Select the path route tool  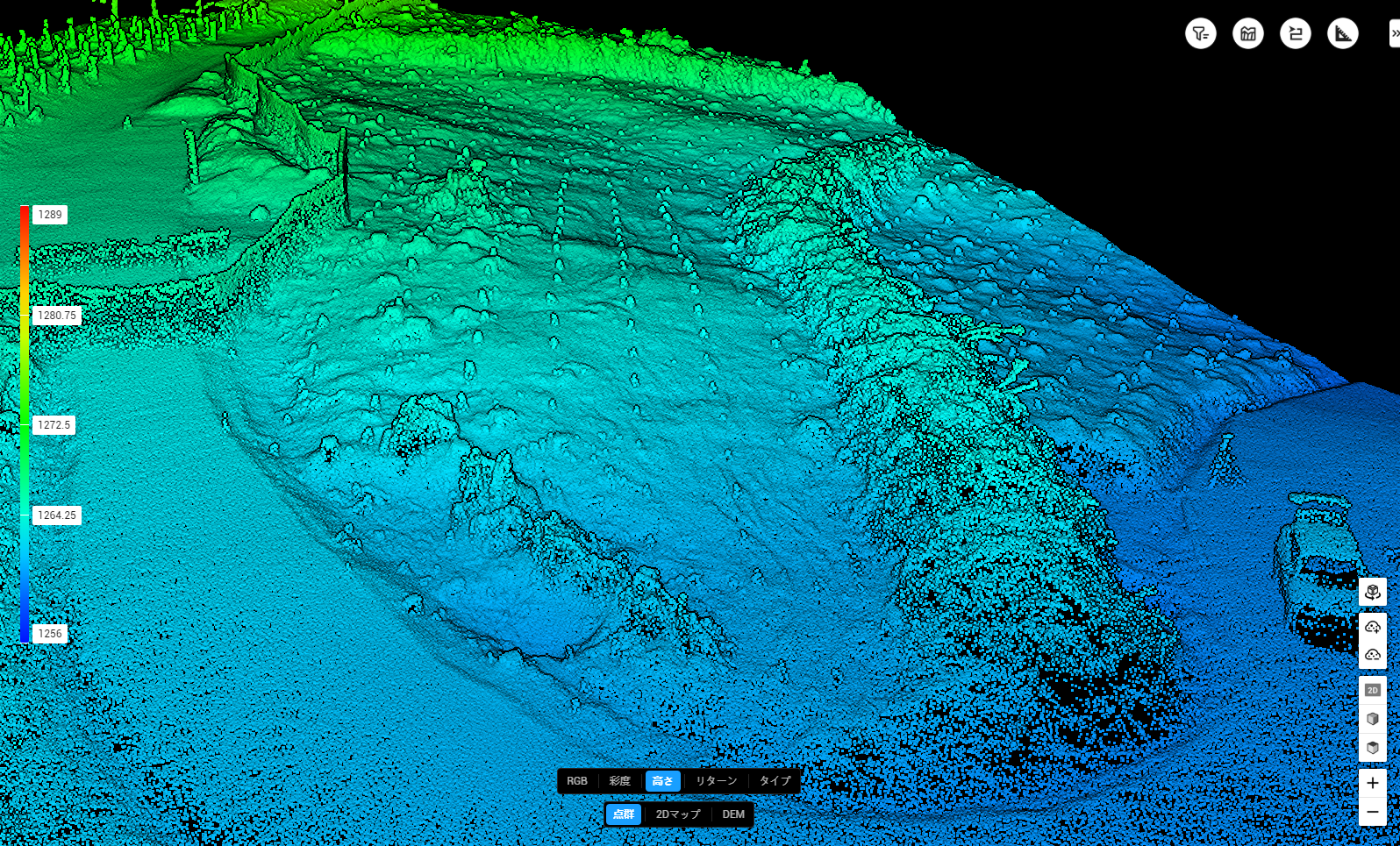(1295, 34)
